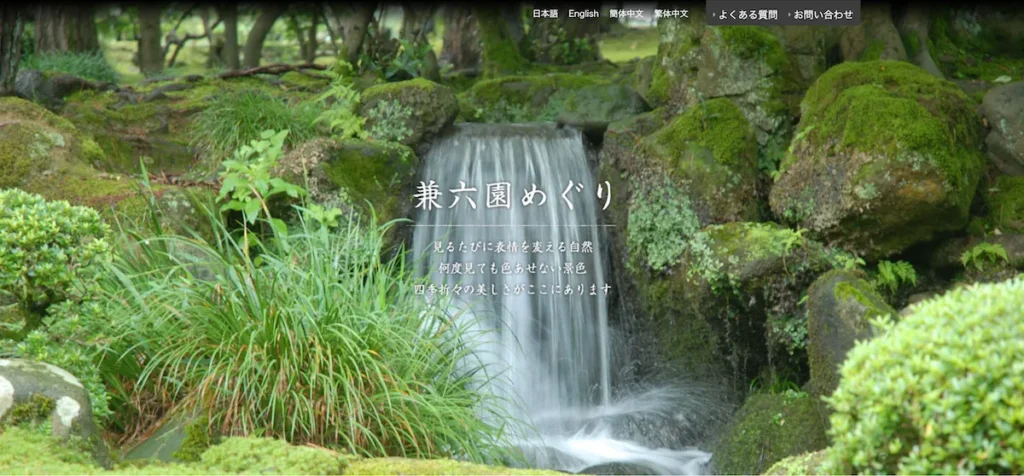Click the line 四季折々の美しさがここにあります
Viewport: 1024px width, 476px height.
click(x=513, y=289)
